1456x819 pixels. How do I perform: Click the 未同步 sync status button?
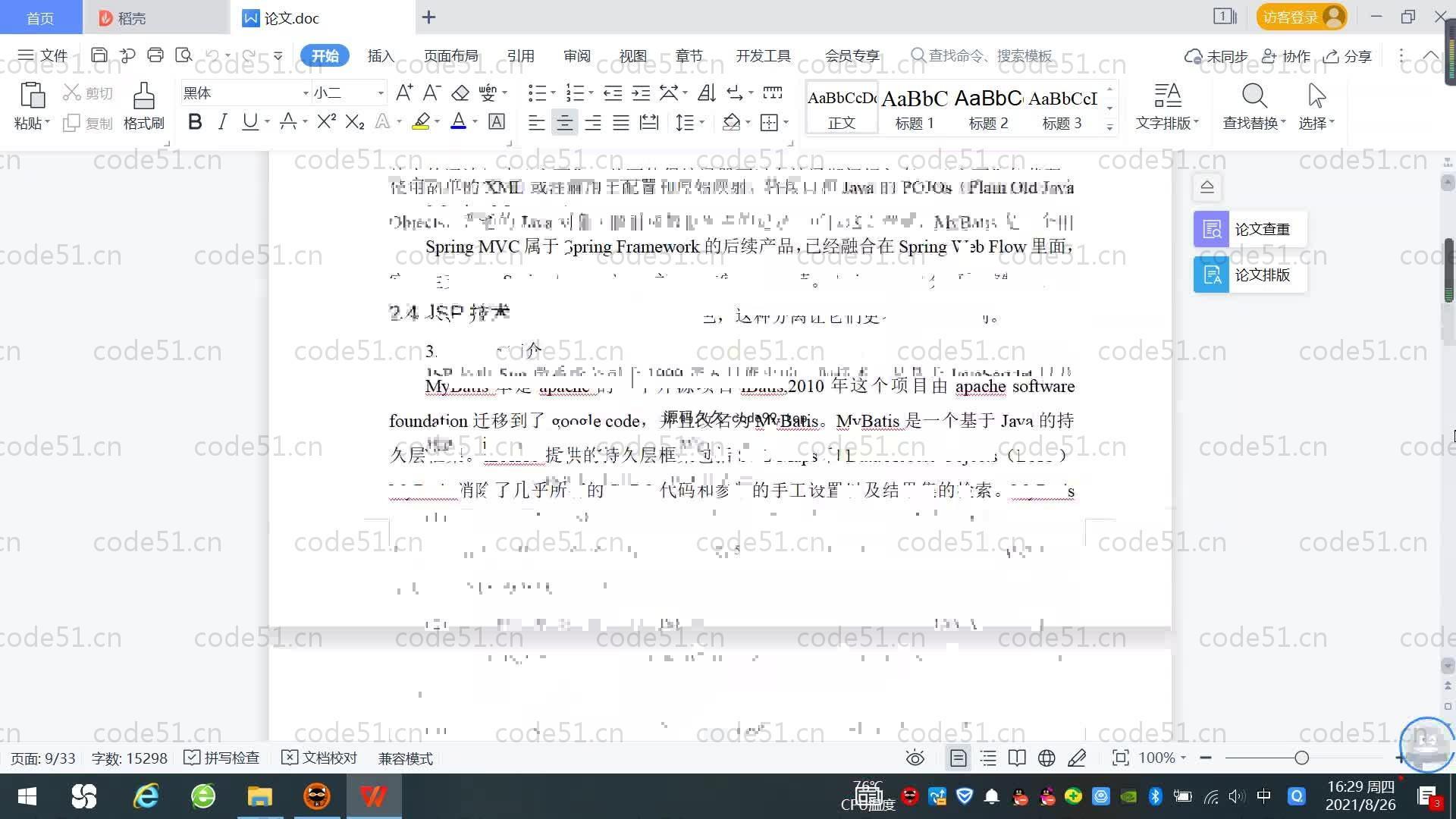pyautogui.click(x=1216, y=56)
